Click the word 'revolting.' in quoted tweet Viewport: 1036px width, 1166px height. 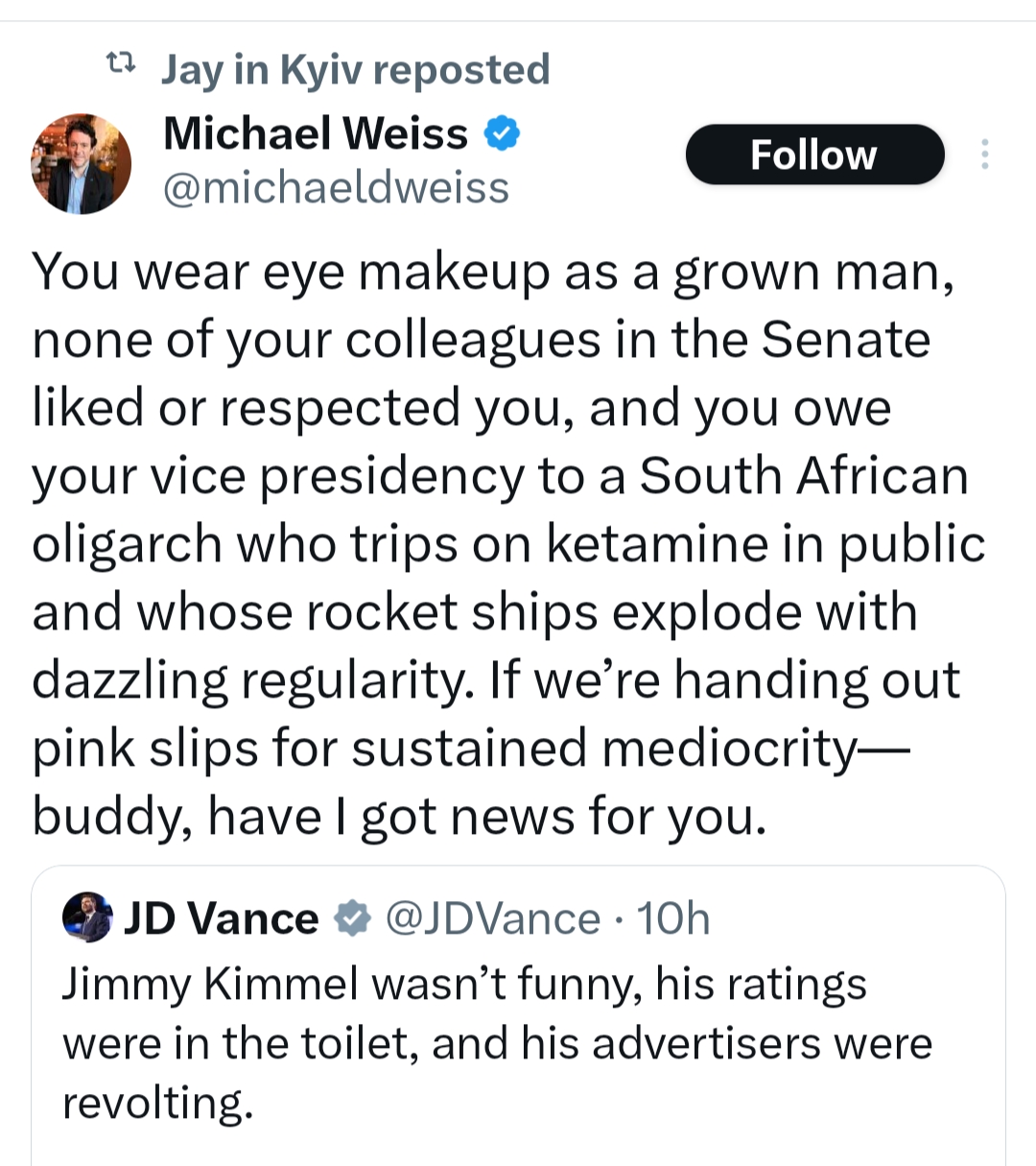pos(157,1103)
